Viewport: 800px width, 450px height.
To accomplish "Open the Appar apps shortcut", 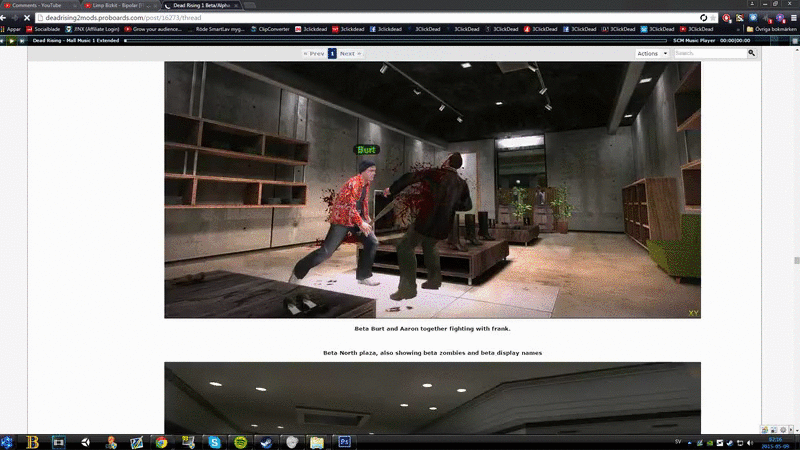I will coord(10,29).
